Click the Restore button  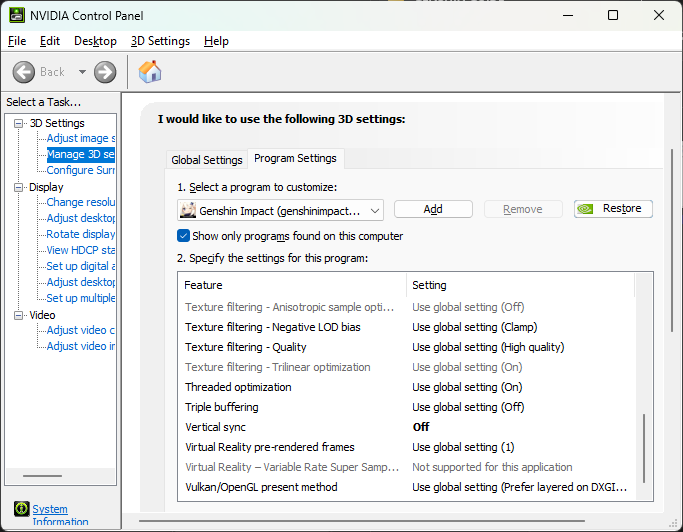pos(613,209)
